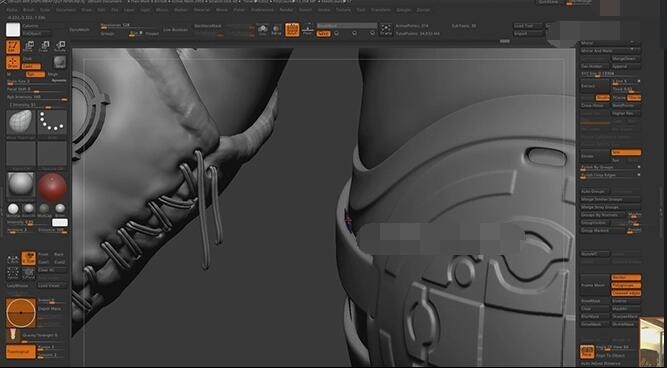This screenshot has width=667, height=368.
Task: Click the Extract button
Action: [595, 86]
